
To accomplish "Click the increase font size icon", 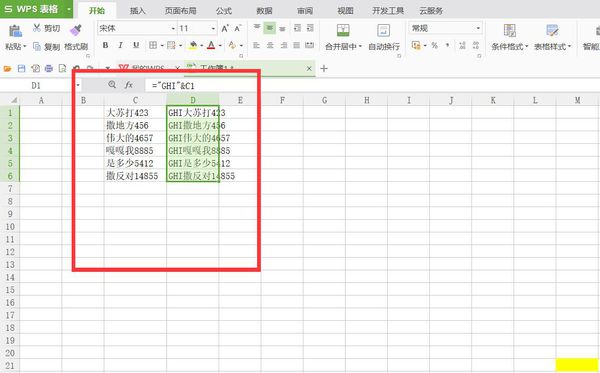I will (225, 28).
